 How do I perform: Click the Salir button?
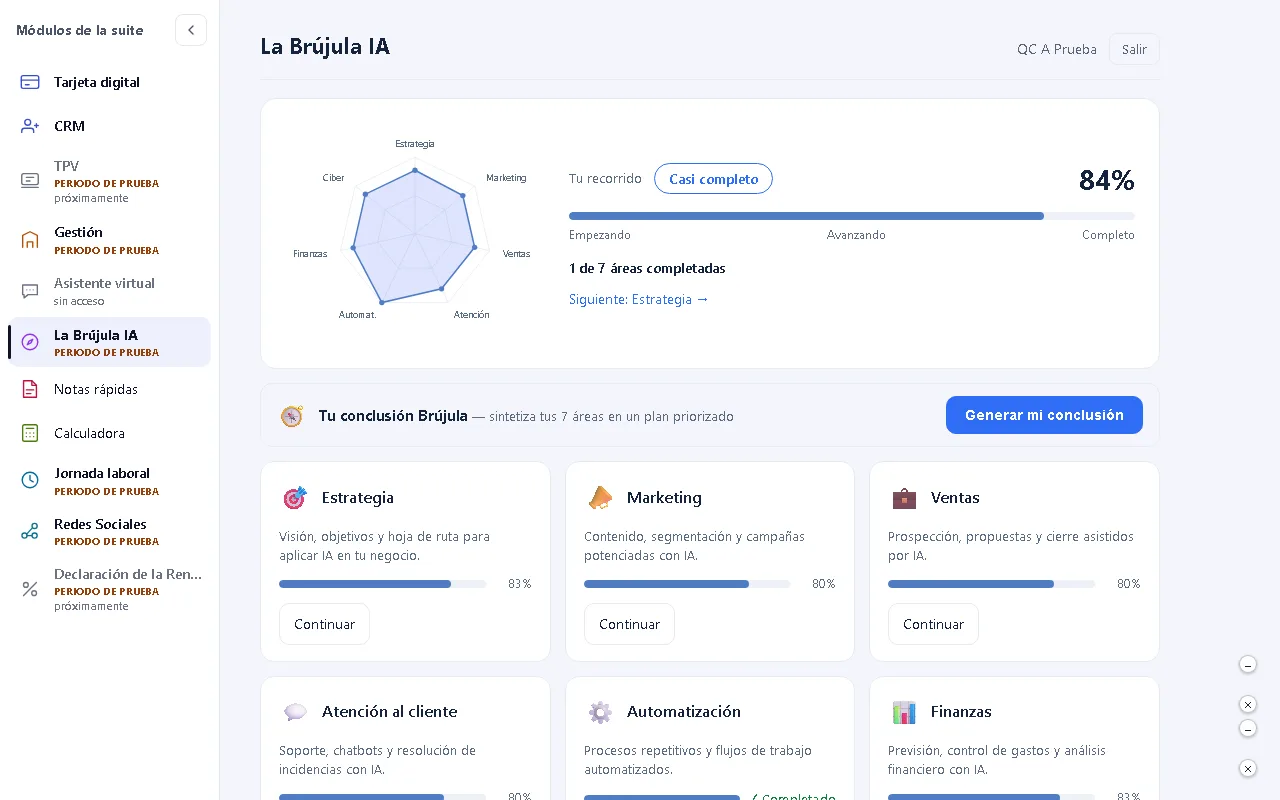1134,49
